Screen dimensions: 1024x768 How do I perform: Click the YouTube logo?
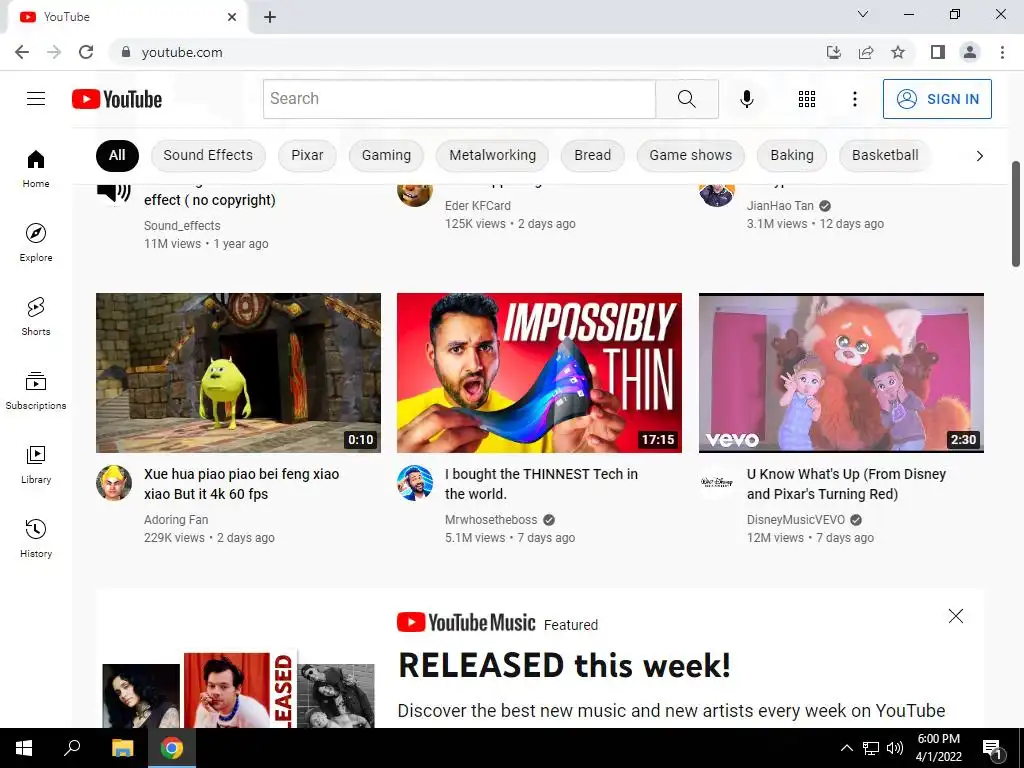coord(117,99)
